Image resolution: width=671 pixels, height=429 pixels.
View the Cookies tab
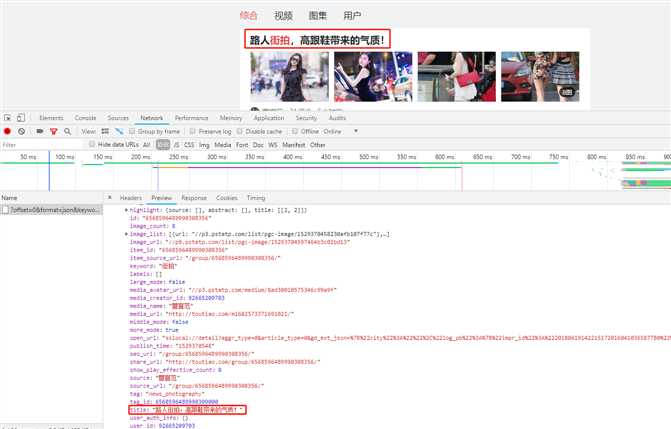click(x=227, y=198)
